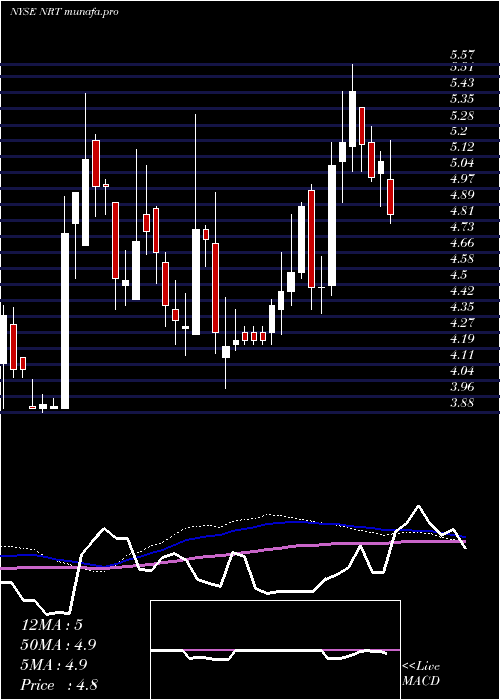Screen dimensions: 500x700
Task: Select the 3.88 price axis label
Action: click(x=462, y=404)
